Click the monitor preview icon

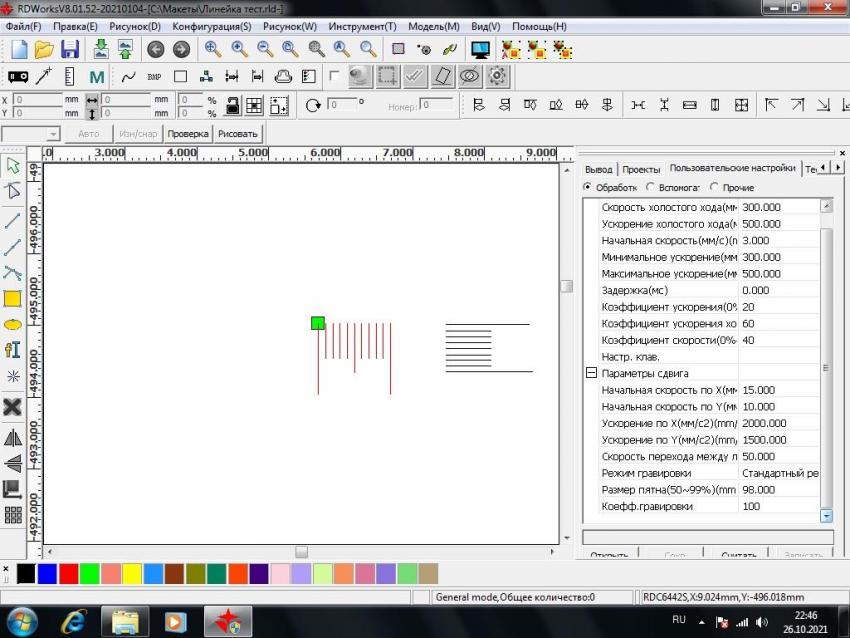tap(480, 49)
